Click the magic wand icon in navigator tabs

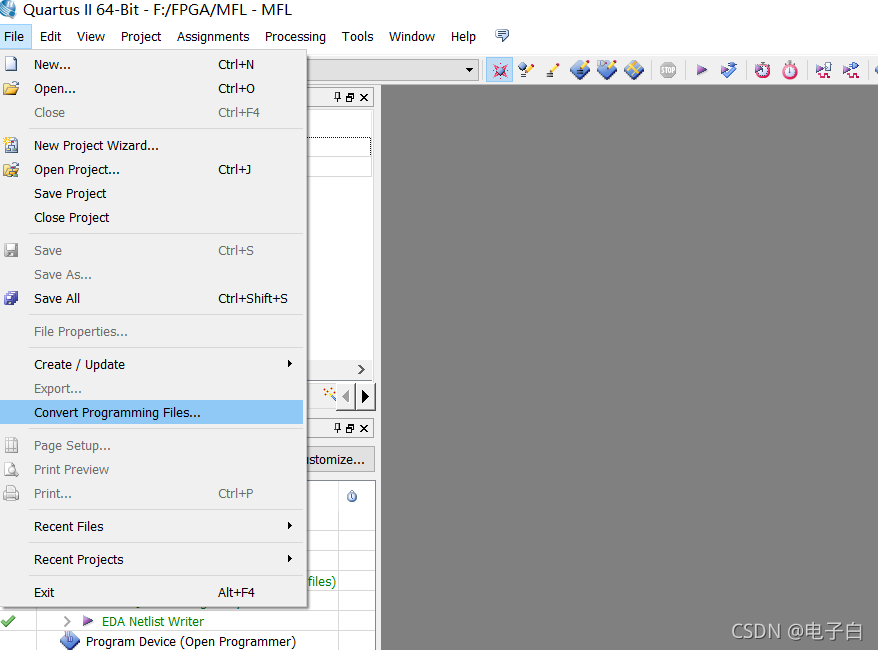tap(329, 394)
